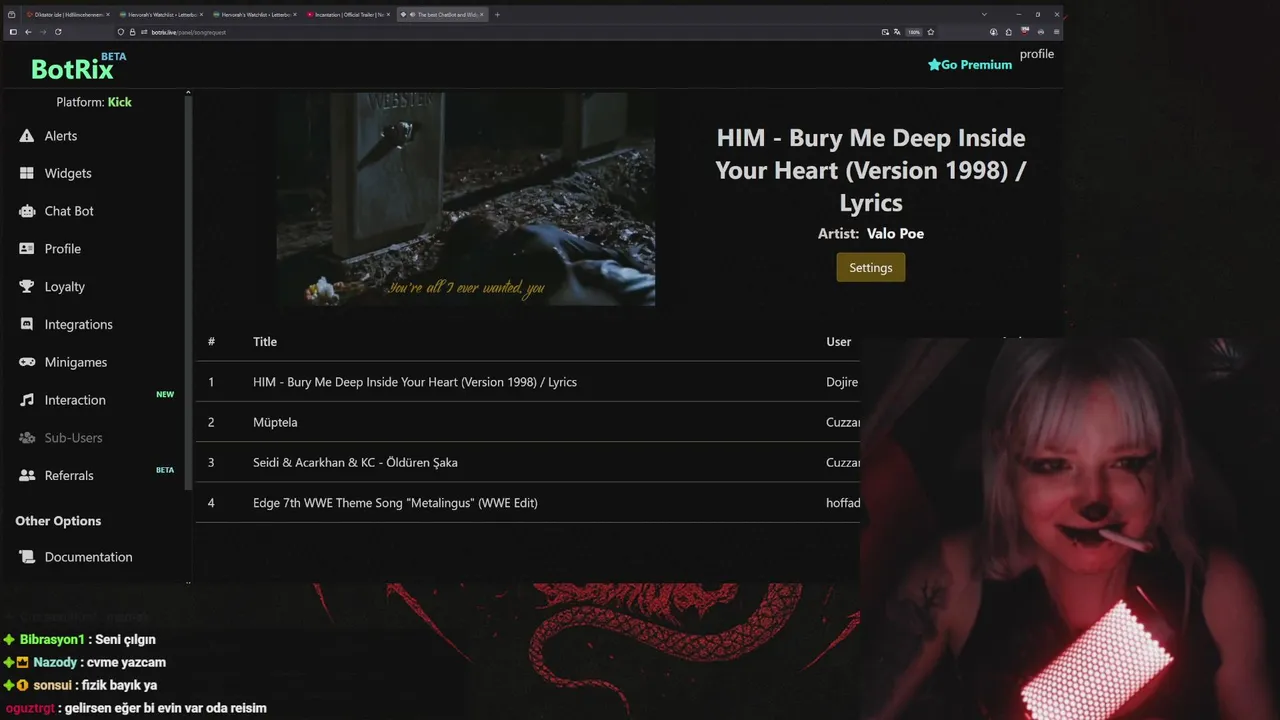Click the Go Premium star icon

click(934, 65)
